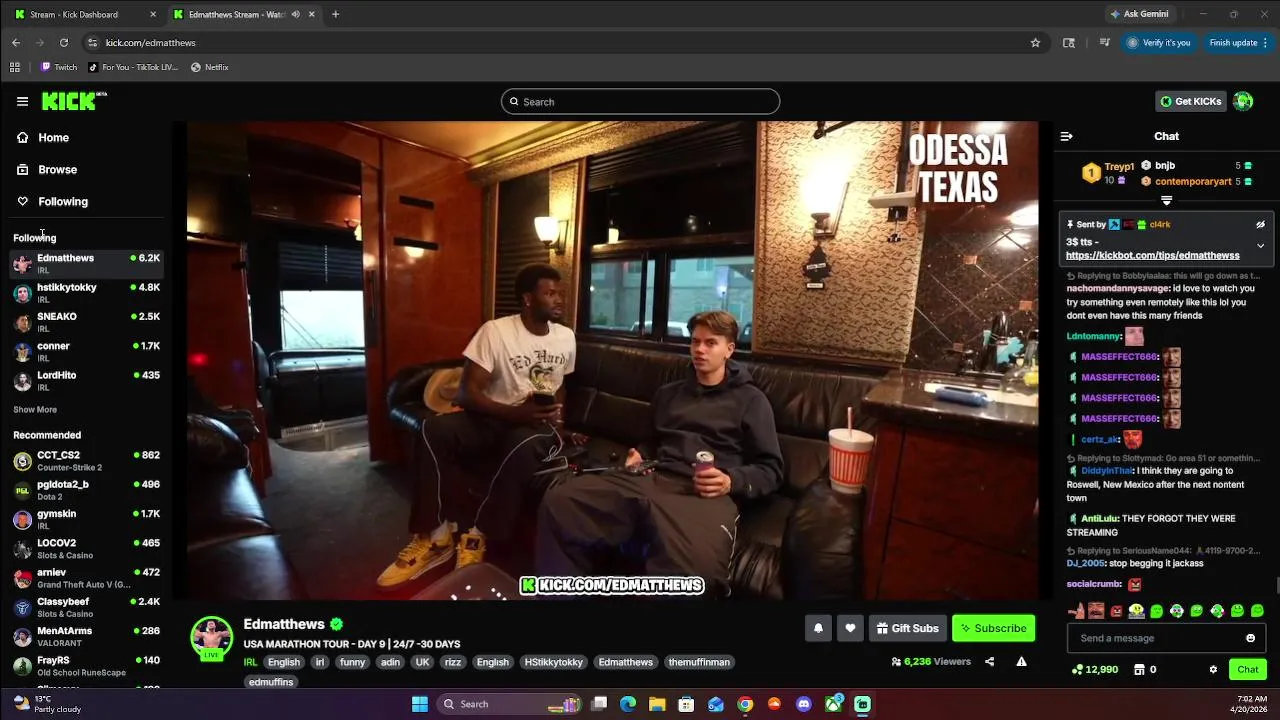Click the Get KICKs button
Image resolution: width=1280 pixels, height=720 pixels.
click(1190, 101)
